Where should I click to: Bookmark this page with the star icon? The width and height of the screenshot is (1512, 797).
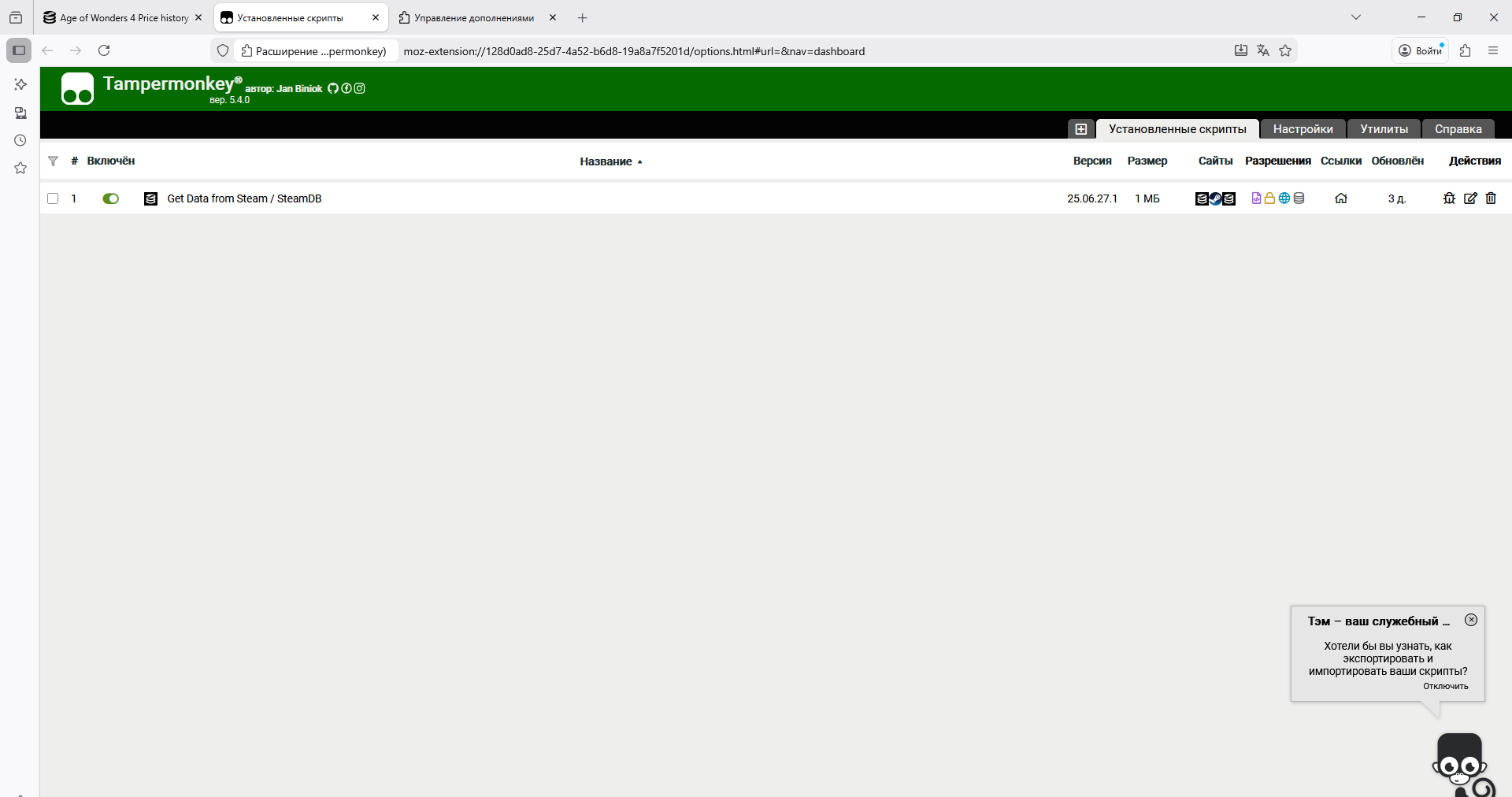(1285, 50)
